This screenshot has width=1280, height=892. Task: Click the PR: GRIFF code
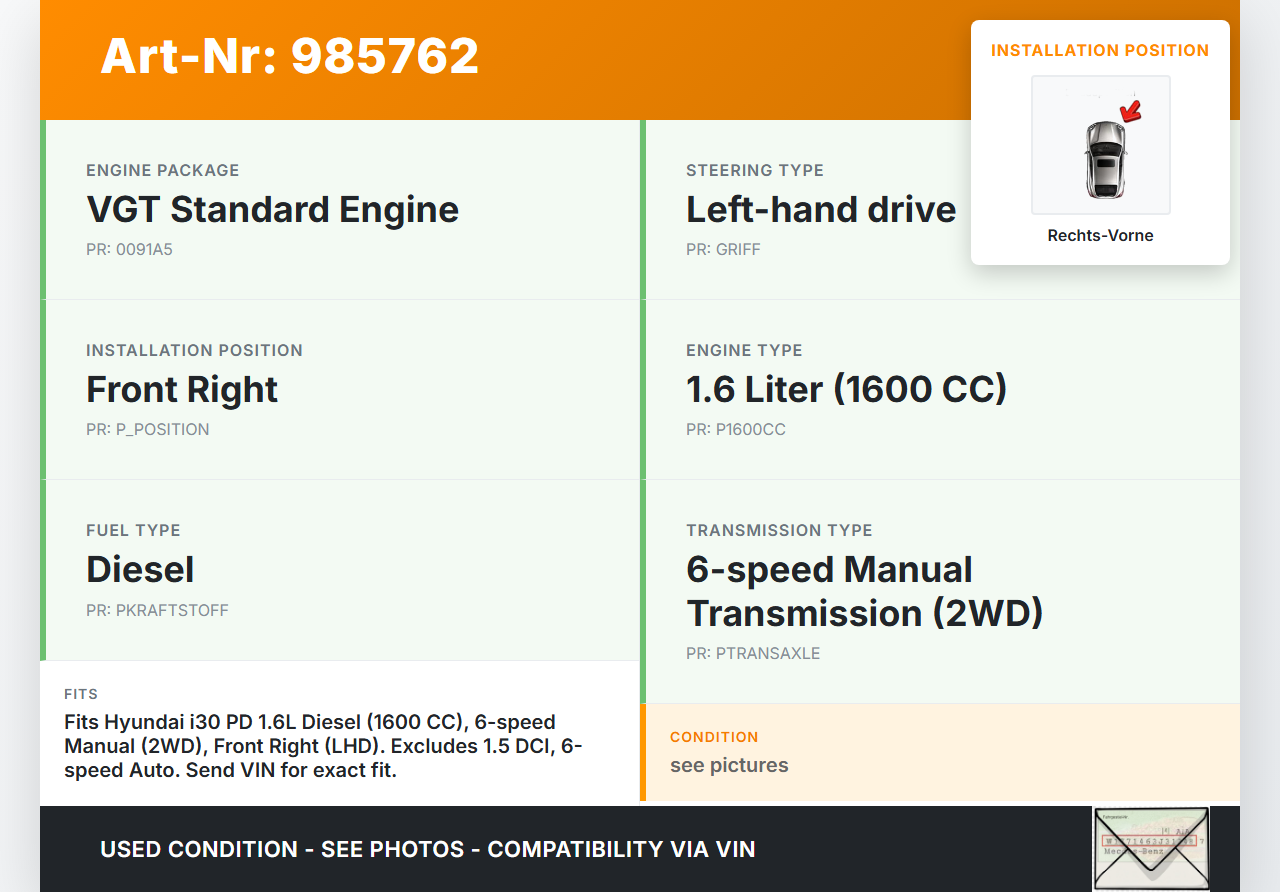coord(723,250)
